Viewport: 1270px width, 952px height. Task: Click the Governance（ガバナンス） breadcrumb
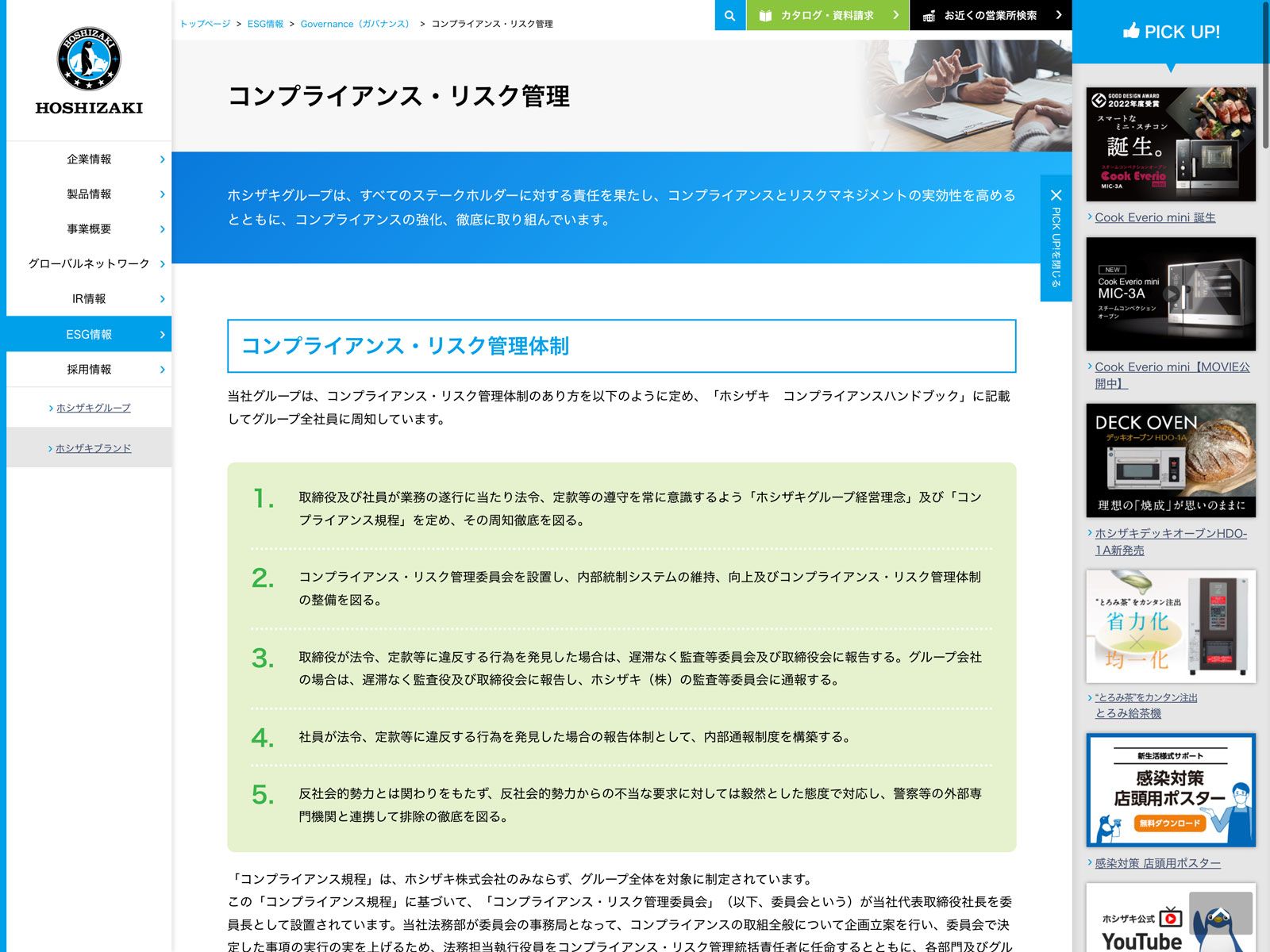tap(356, 24)
